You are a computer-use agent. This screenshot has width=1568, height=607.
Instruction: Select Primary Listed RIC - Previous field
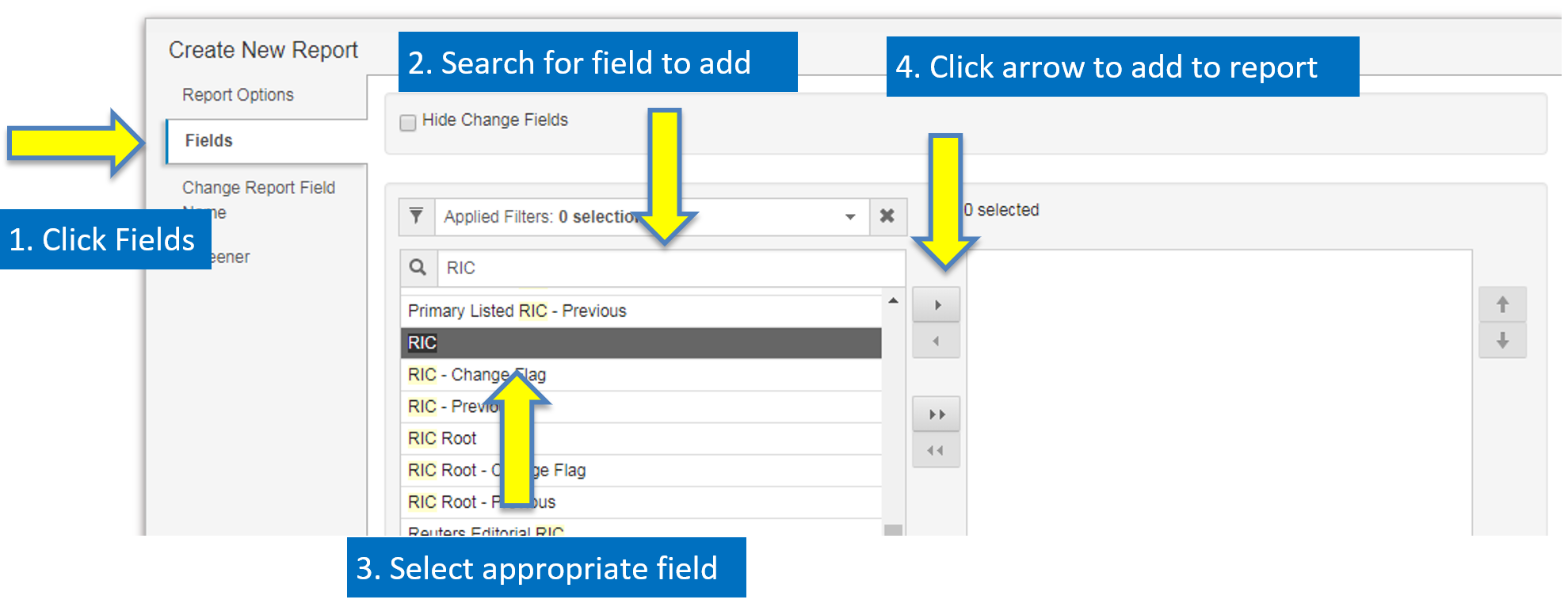pos(641,311)
